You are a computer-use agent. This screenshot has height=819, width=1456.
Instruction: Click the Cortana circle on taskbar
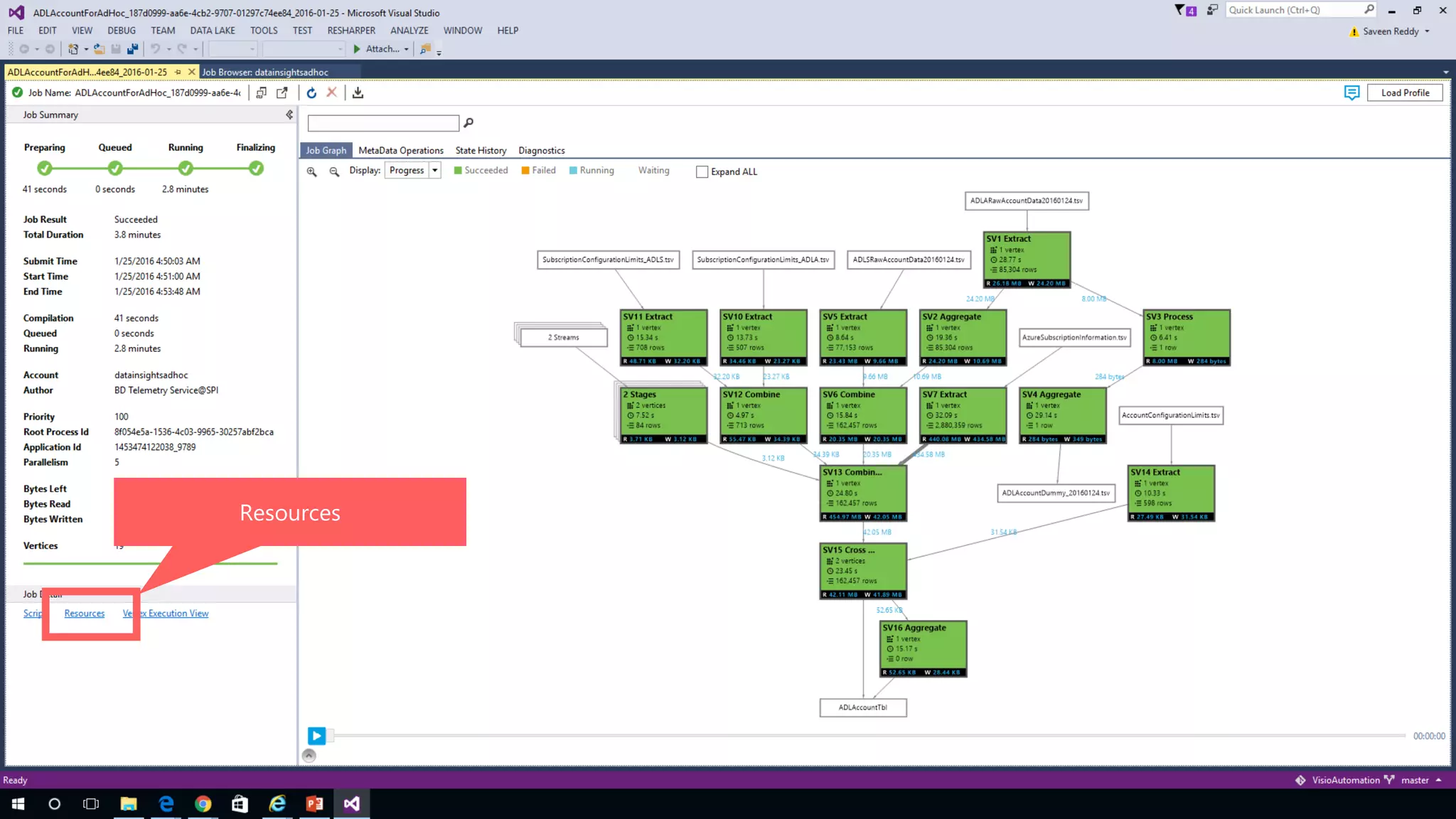pyautogui.click(x=55, y=803)
